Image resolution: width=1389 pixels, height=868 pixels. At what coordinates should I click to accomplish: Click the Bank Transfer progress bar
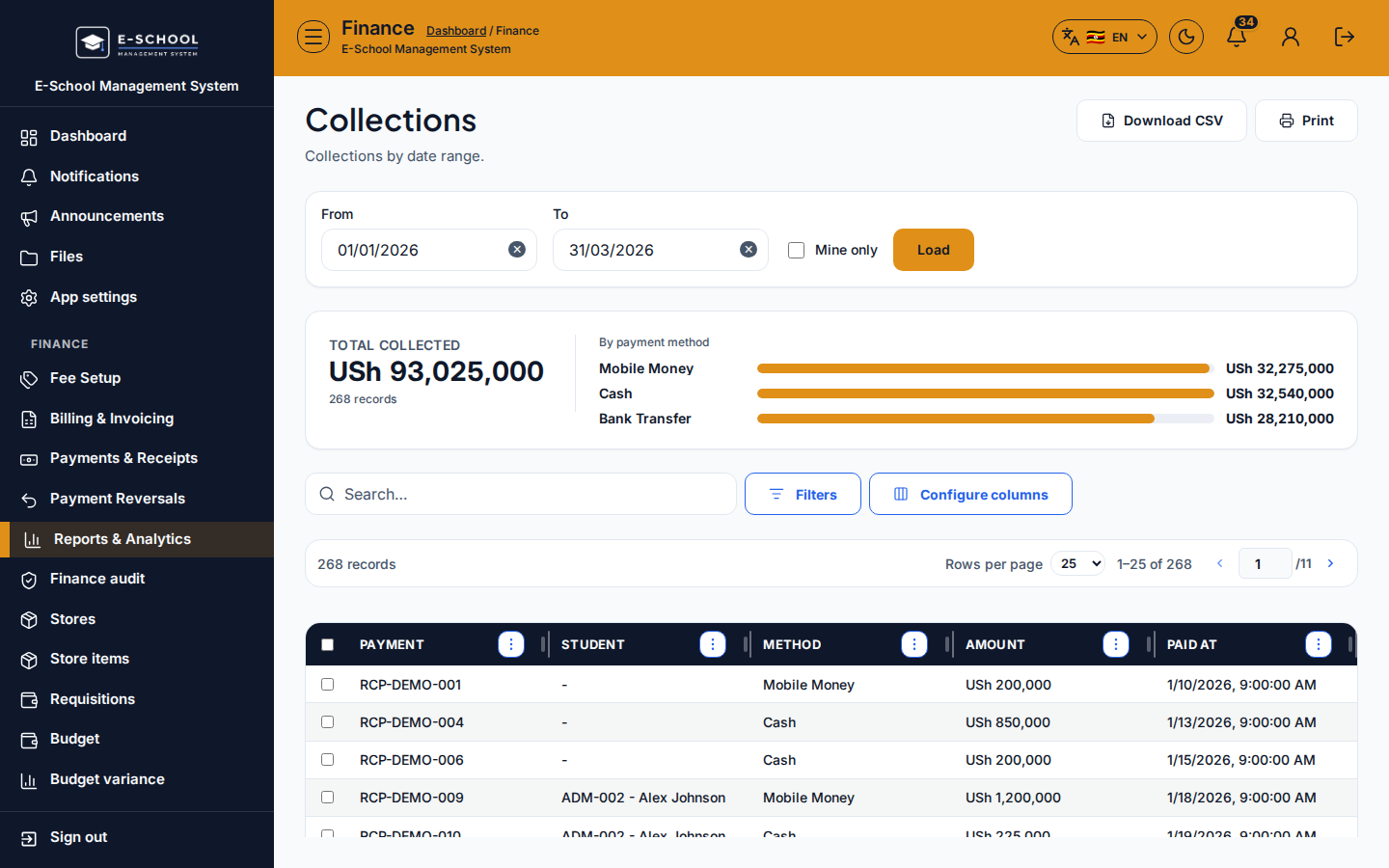[985, 419]
